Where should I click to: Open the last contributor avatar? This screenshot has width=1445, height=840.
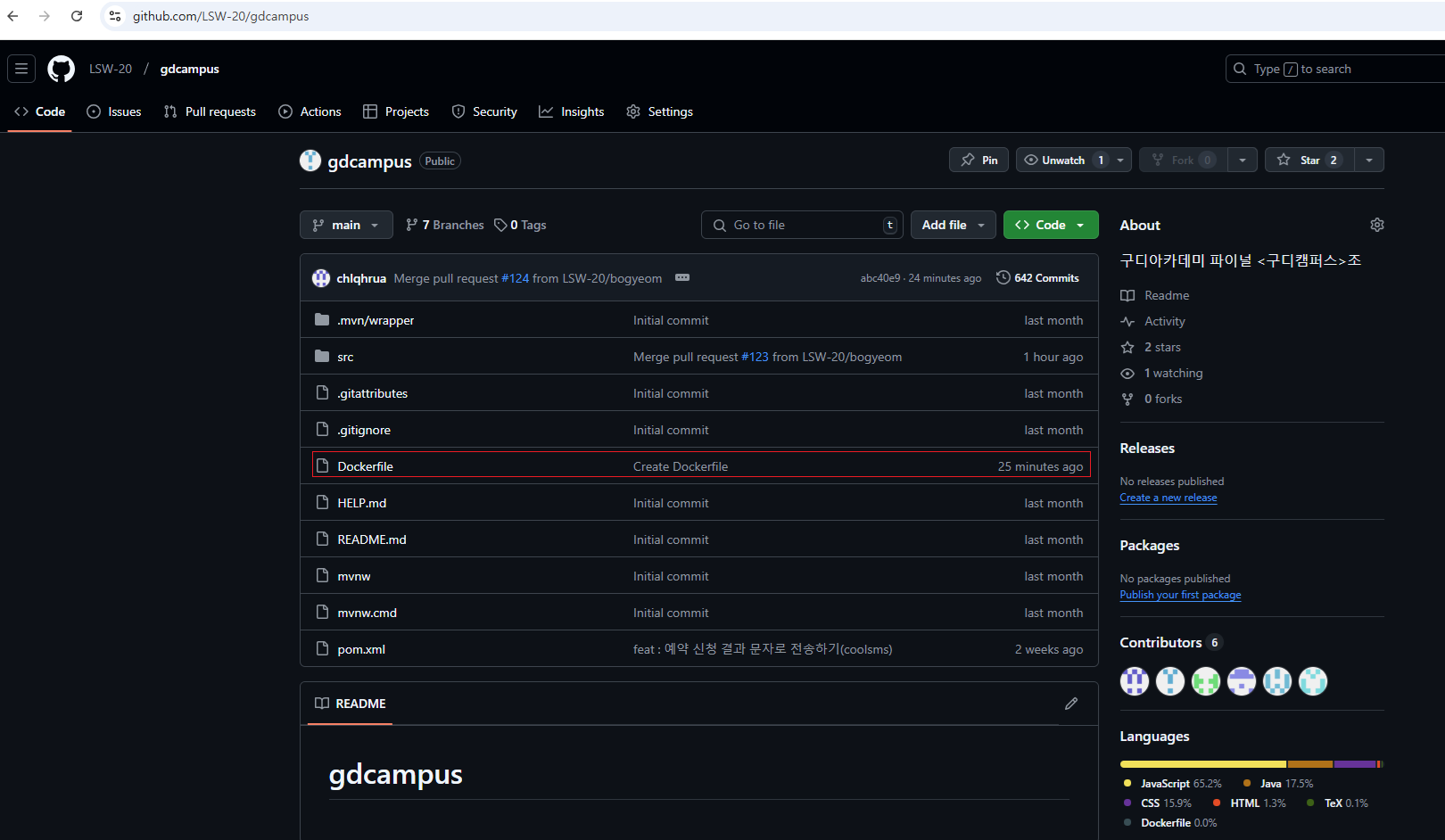pyautogui.click(x=1313, y=681)
